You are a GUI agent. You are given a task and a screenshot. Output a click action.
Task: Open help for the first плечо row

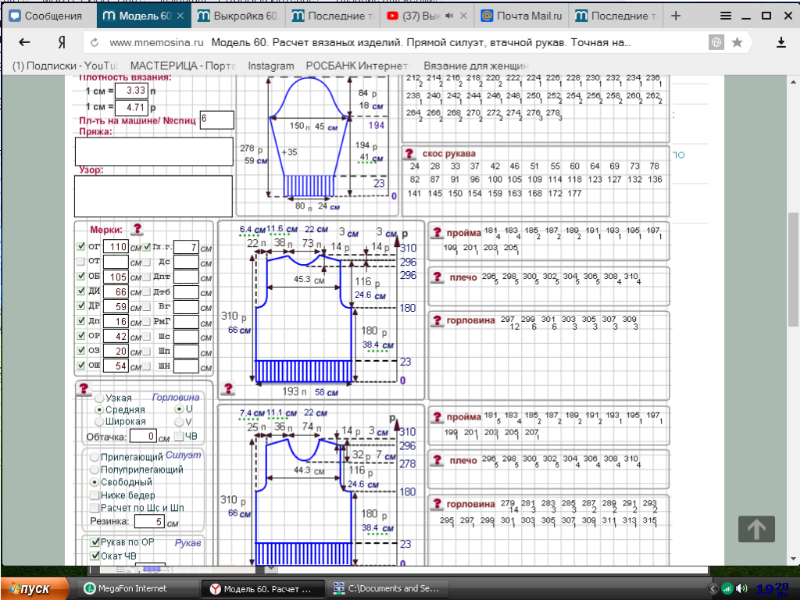pyautogui.click(x=437, y=276)
